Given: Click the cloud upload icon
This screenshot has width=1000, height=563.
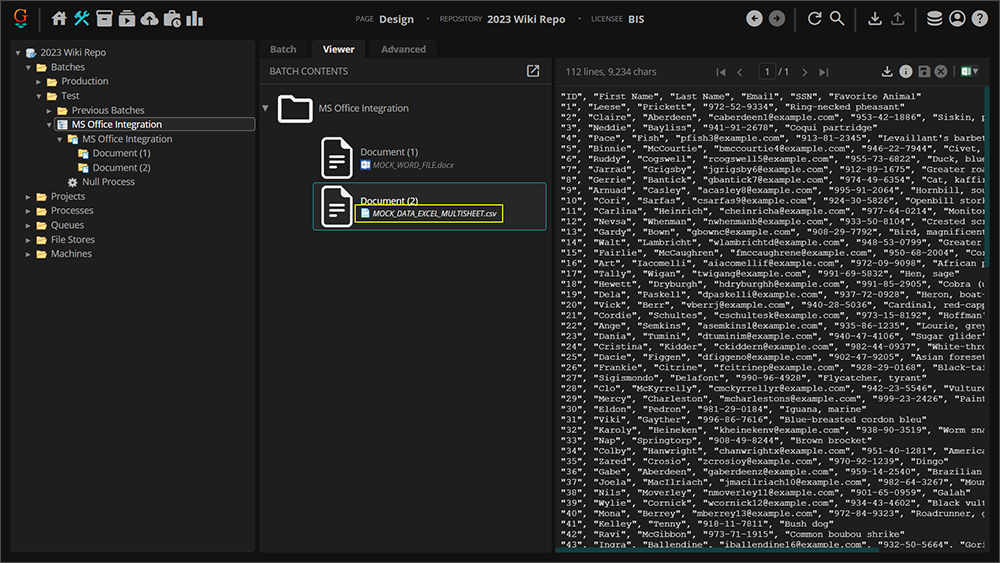Looking at the screenshot, I should [x=149, y=19].
